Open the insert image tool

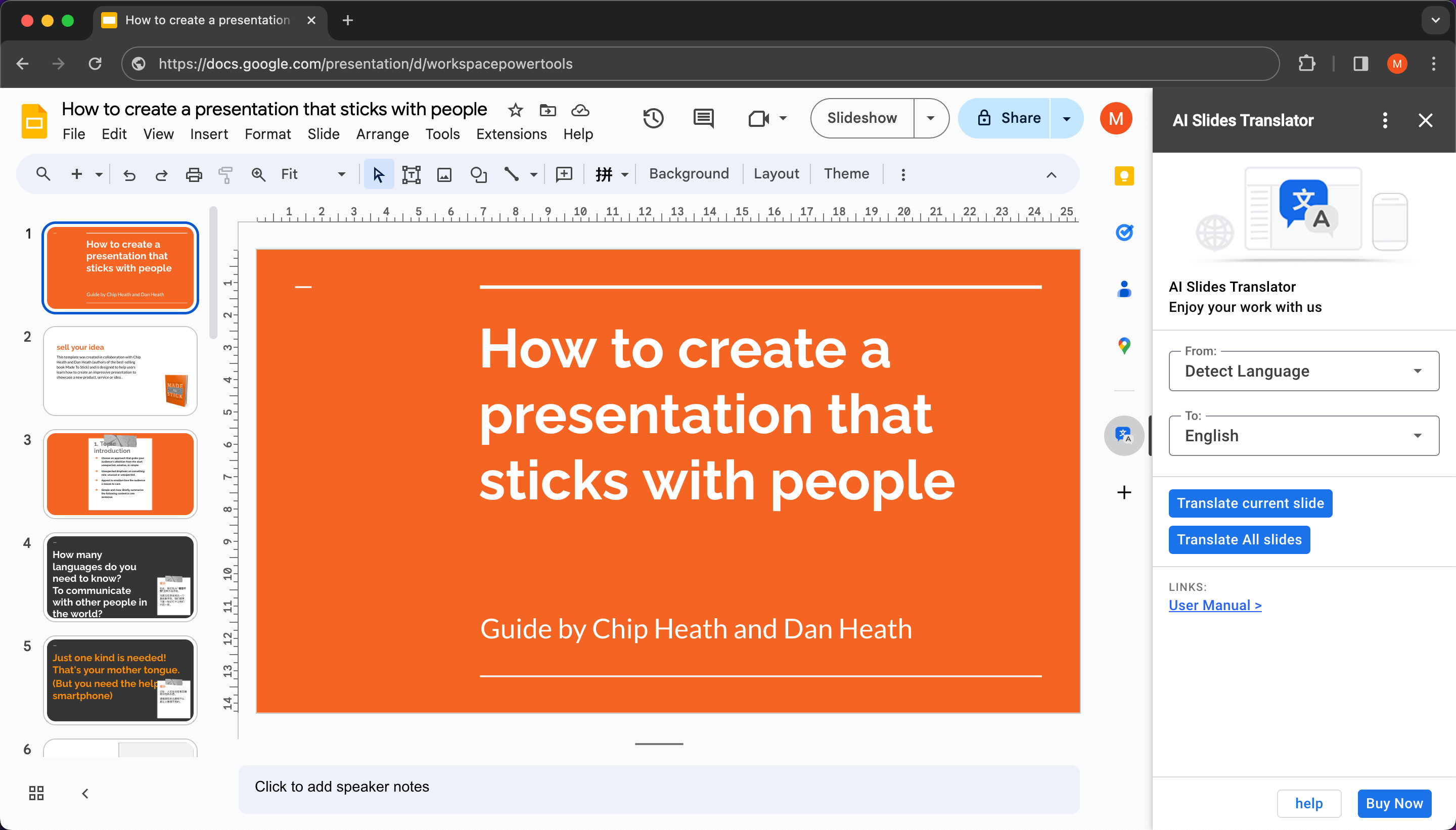444,174
